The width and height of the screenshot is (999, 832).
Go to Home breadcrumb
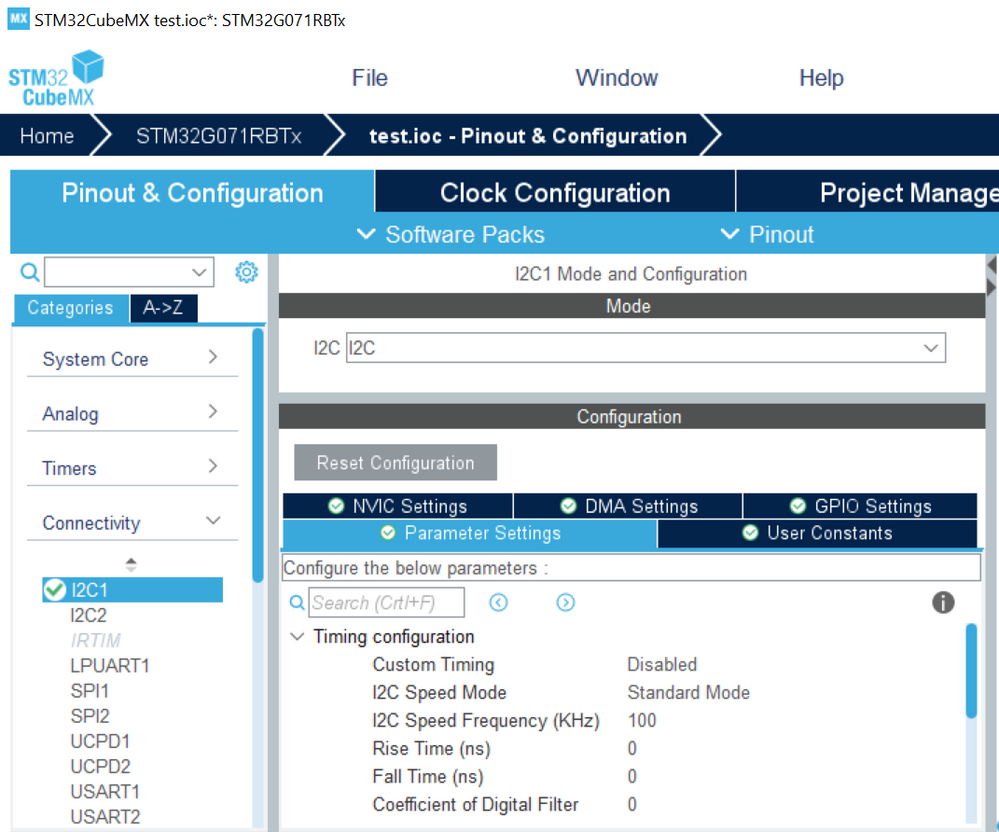(x=47, y=136)
